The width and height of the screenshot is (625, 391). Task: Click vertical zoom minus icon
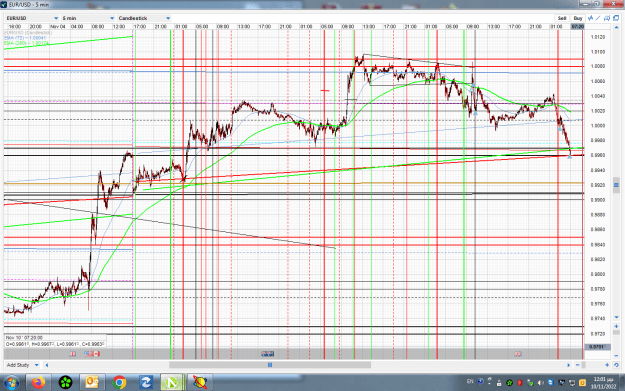pos(616,356)
